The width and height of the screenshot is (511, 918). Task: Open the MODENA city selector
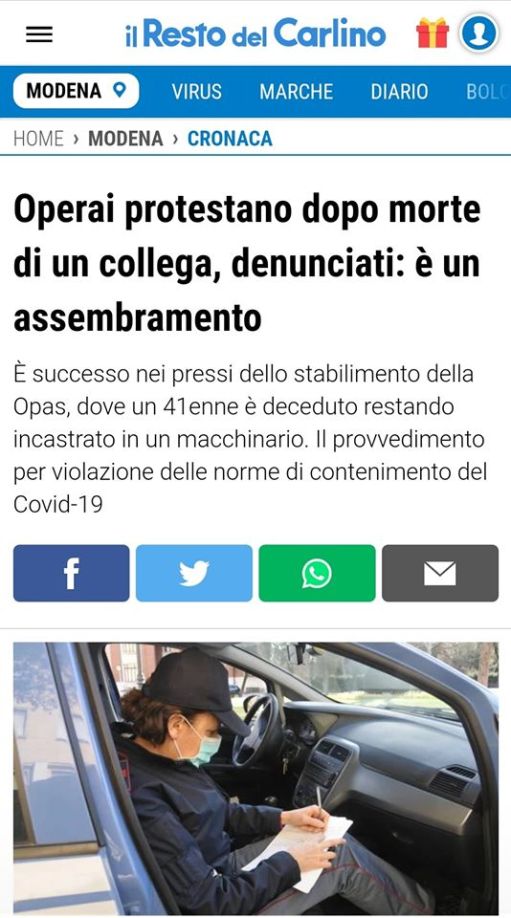[76, 91]
